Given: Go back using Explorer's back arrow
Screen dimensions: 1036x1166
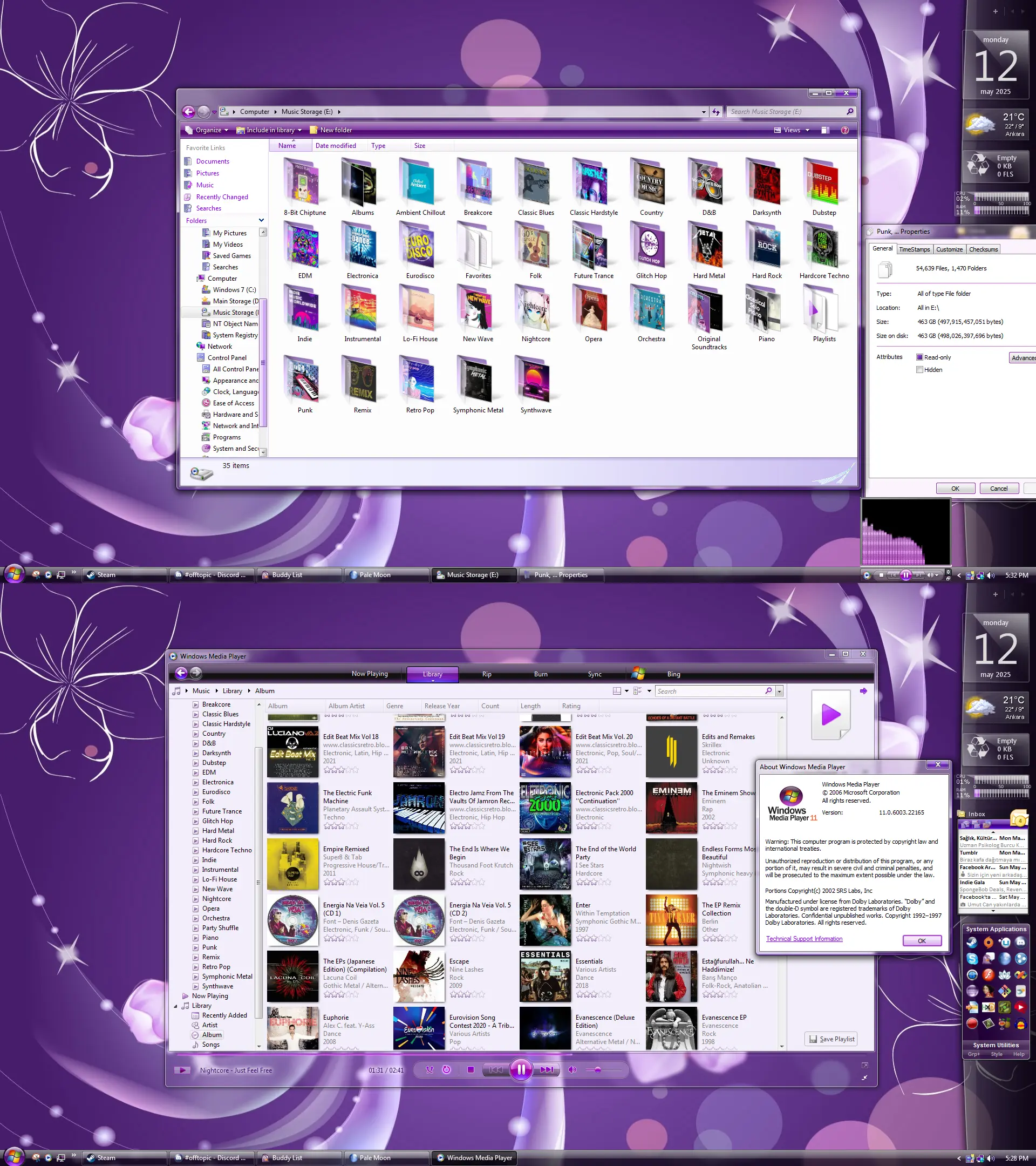Looking at the screenshot, I should point(189,112).
